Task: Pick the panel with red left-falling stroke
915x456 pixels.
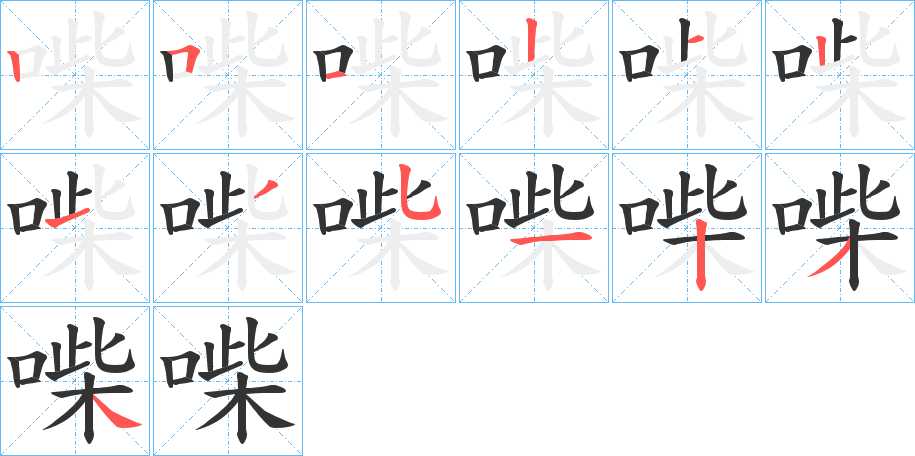Action: coord(840,228)
